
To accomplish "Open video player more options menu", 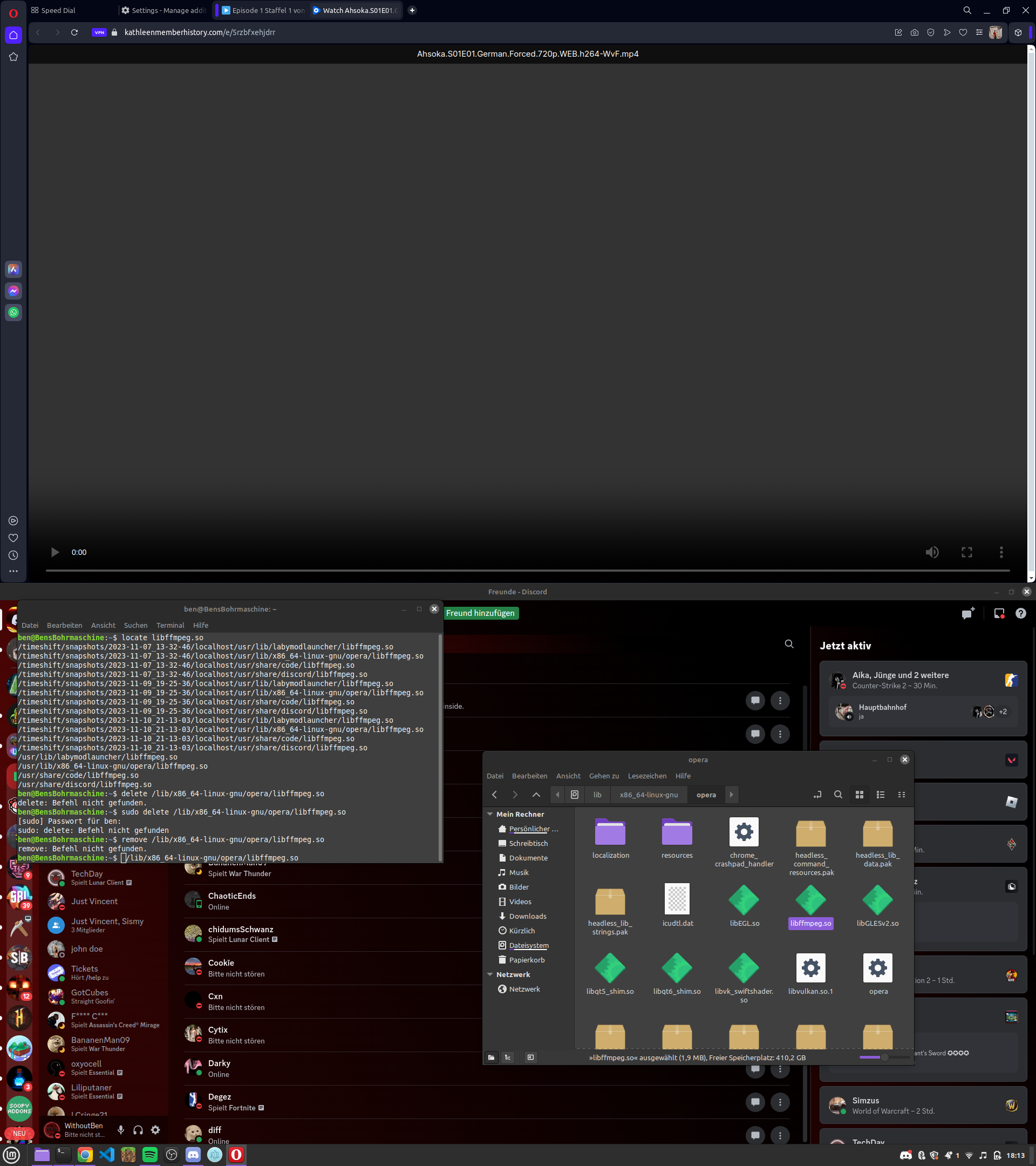I will point(1001,552).
